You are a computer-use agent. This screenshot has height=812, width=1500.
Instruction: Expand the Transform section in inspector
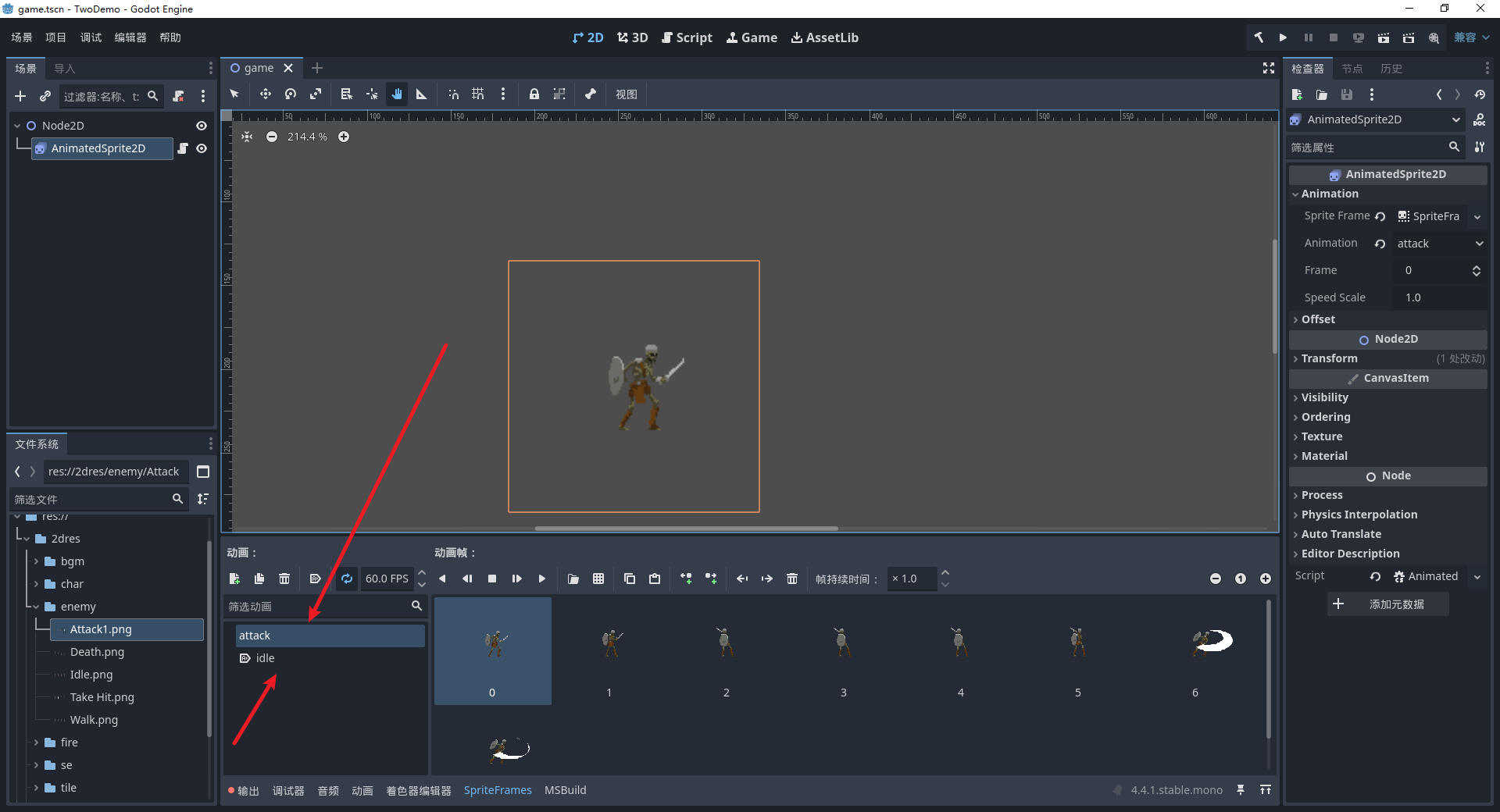(1329, 358)
